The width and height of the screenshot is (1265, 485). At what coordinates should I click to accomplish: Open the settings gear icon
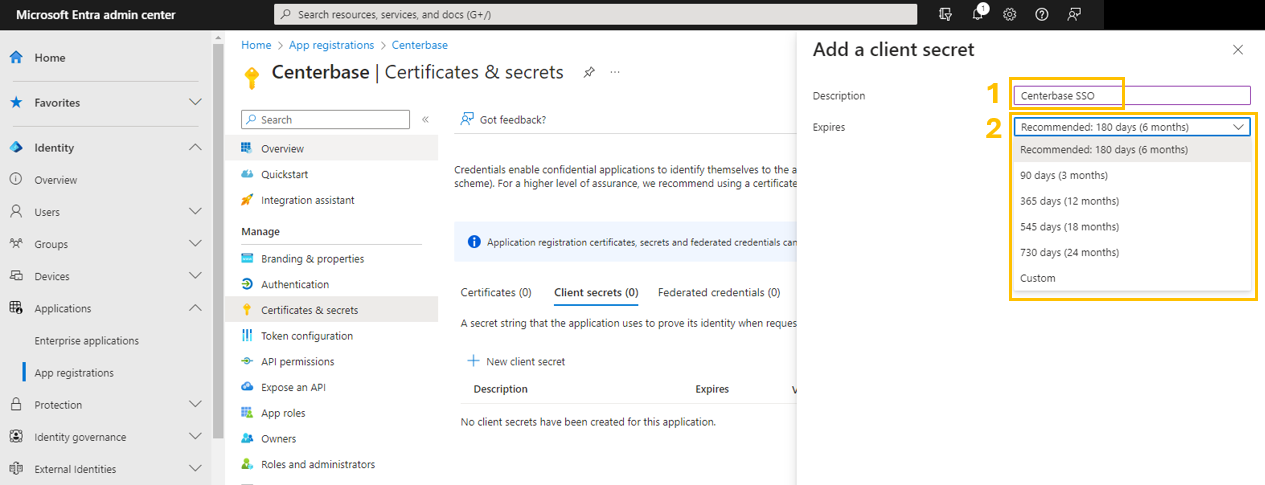[1010, 14]
